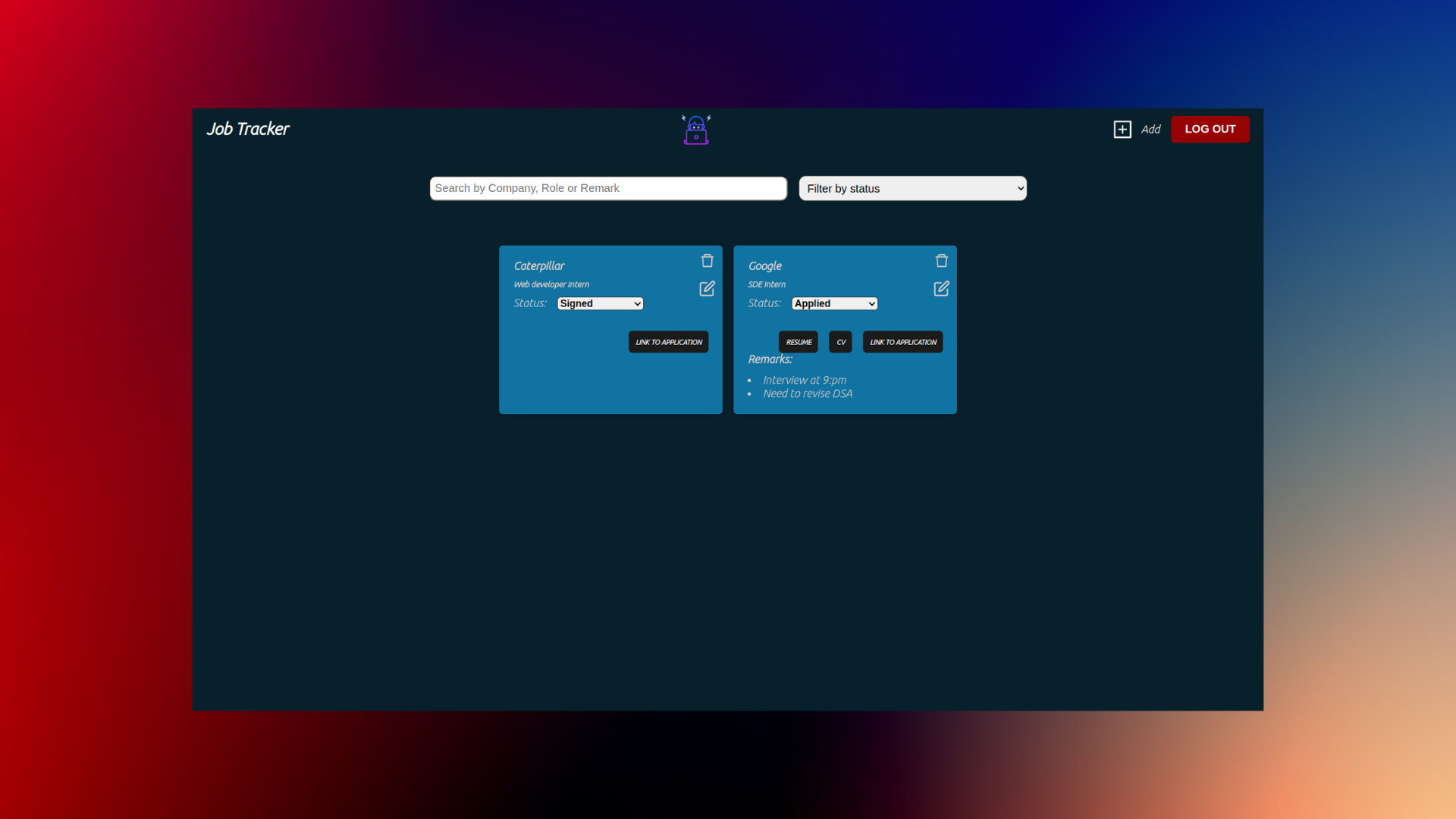The width and height of the screenshot is (1456, 819).
Task: Change Google status from Applied
Action: (834, 303)
